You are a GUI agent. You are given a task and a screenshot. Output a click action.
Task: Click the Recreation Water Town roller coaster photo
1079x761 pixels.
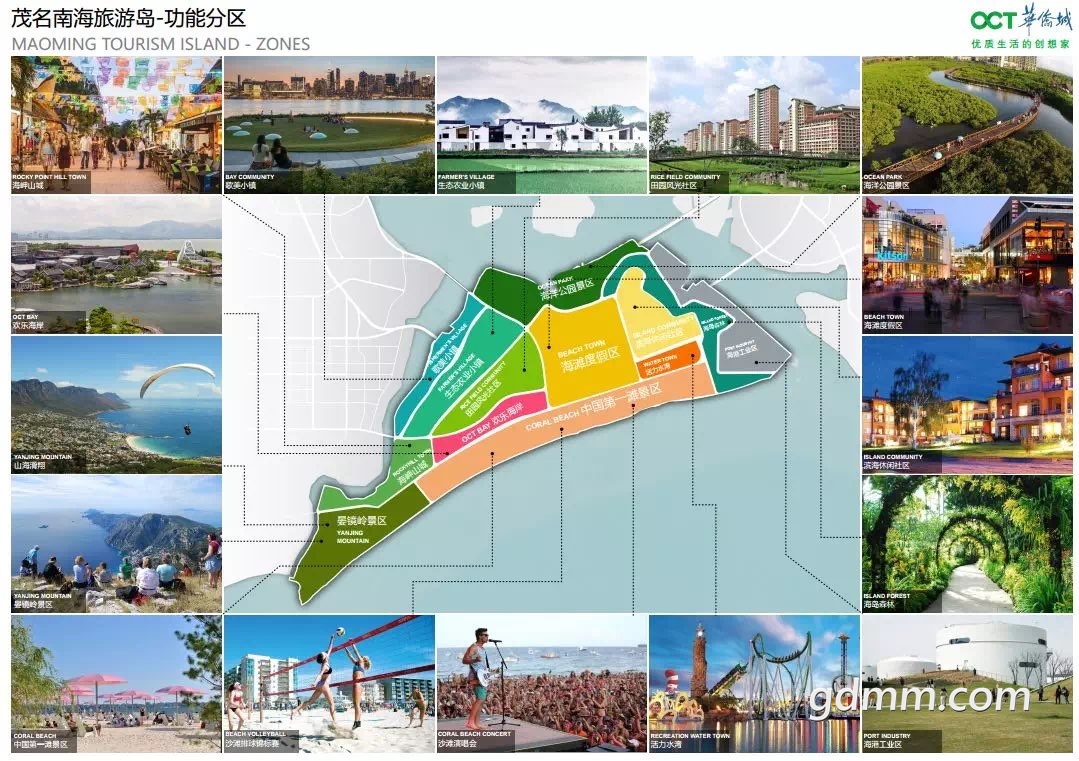tap(754, 683)
